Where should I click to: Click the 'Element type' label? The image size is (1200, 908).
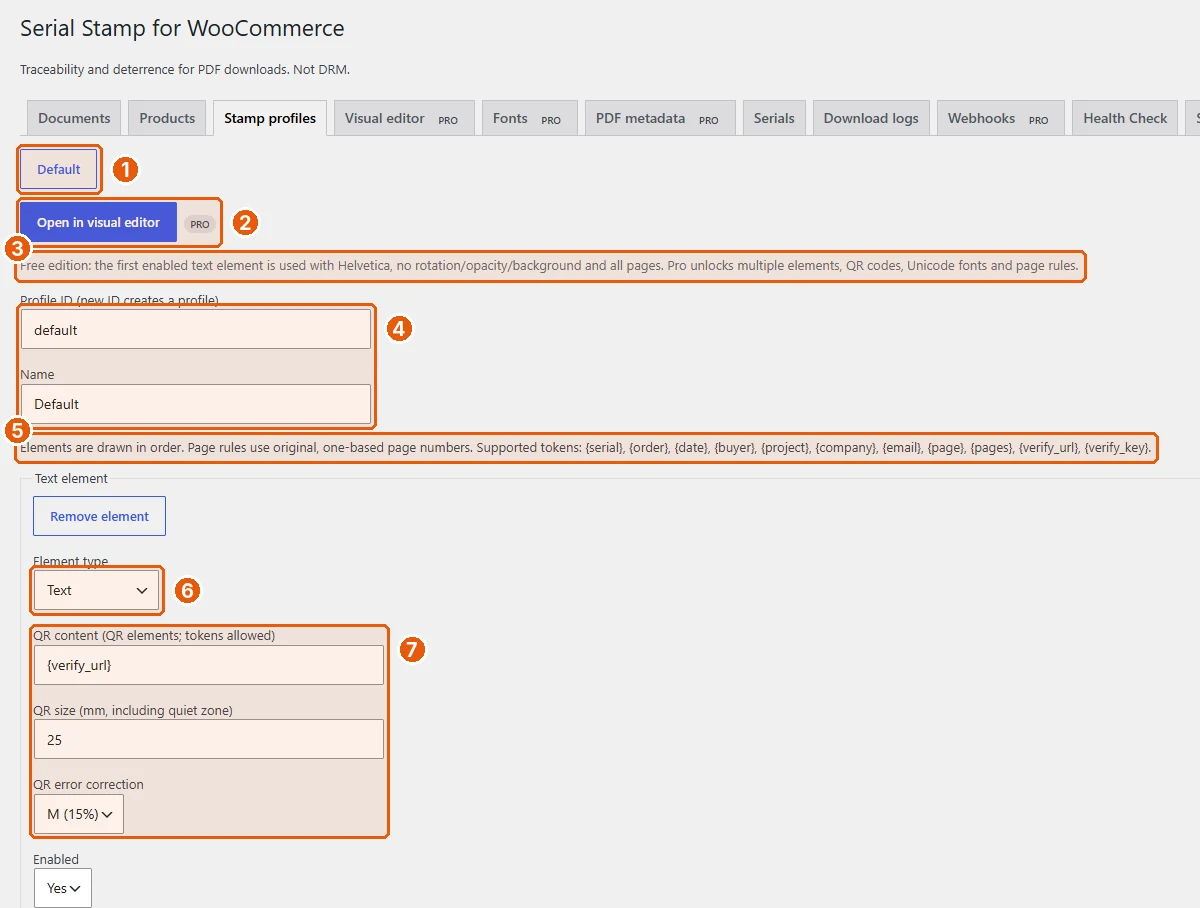(x=71, y=561)
